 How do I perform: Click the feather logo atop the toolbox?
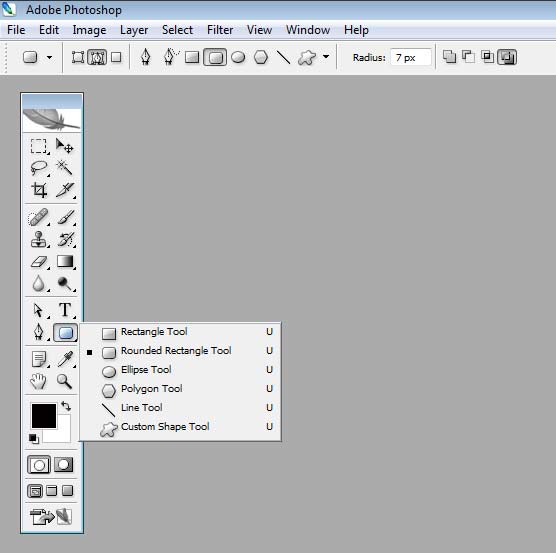pyautogui.click(x=52, y=119)
